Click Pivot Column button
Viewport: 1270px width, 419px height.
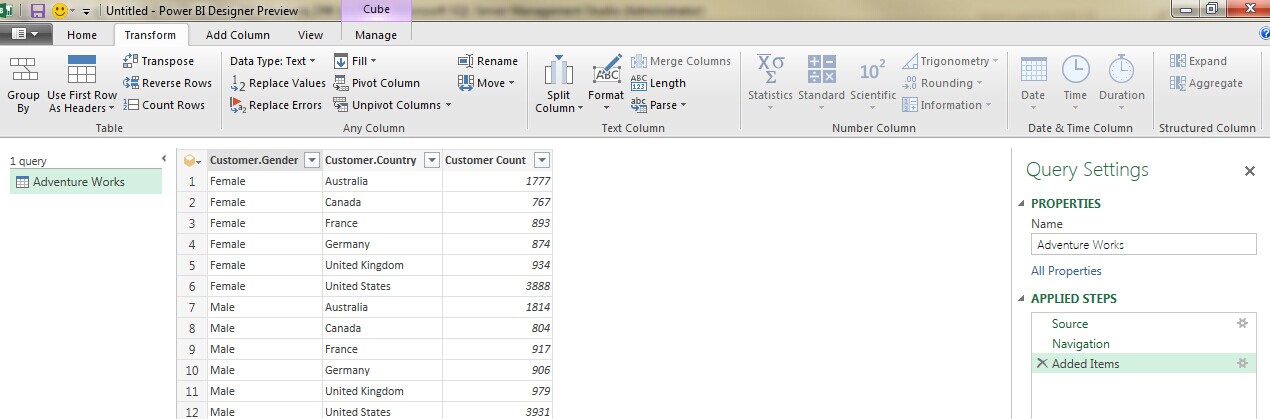(377, 83)
